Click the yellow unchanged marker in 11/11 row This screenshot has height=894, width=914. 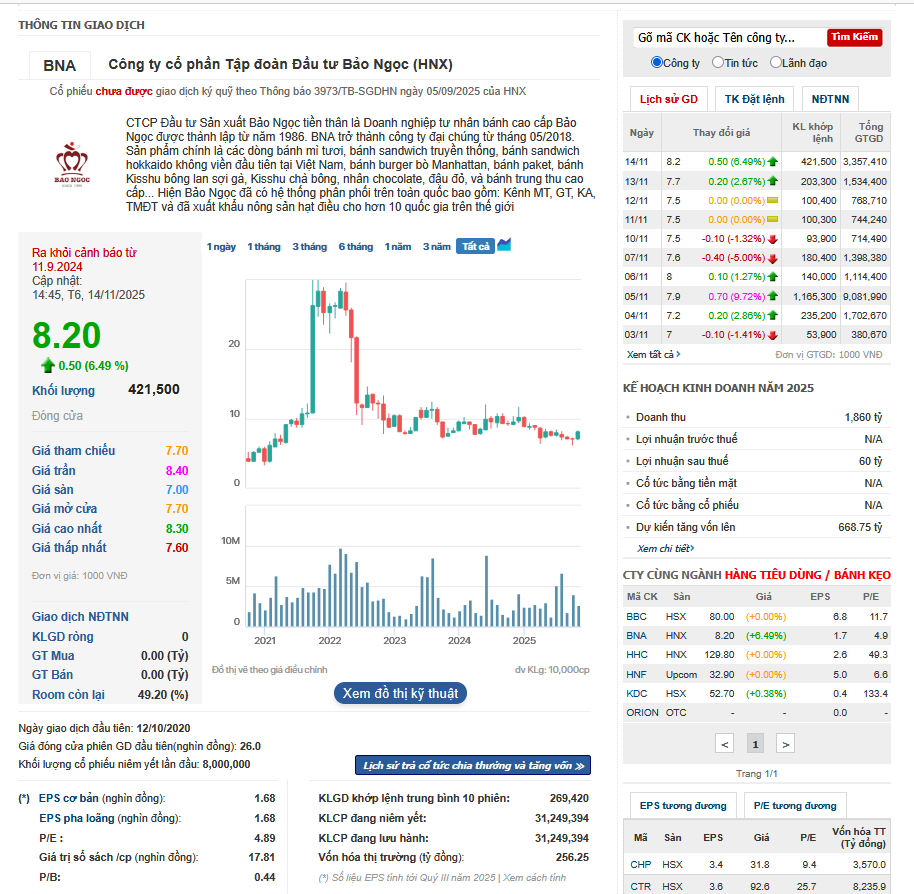click(772, 220)
